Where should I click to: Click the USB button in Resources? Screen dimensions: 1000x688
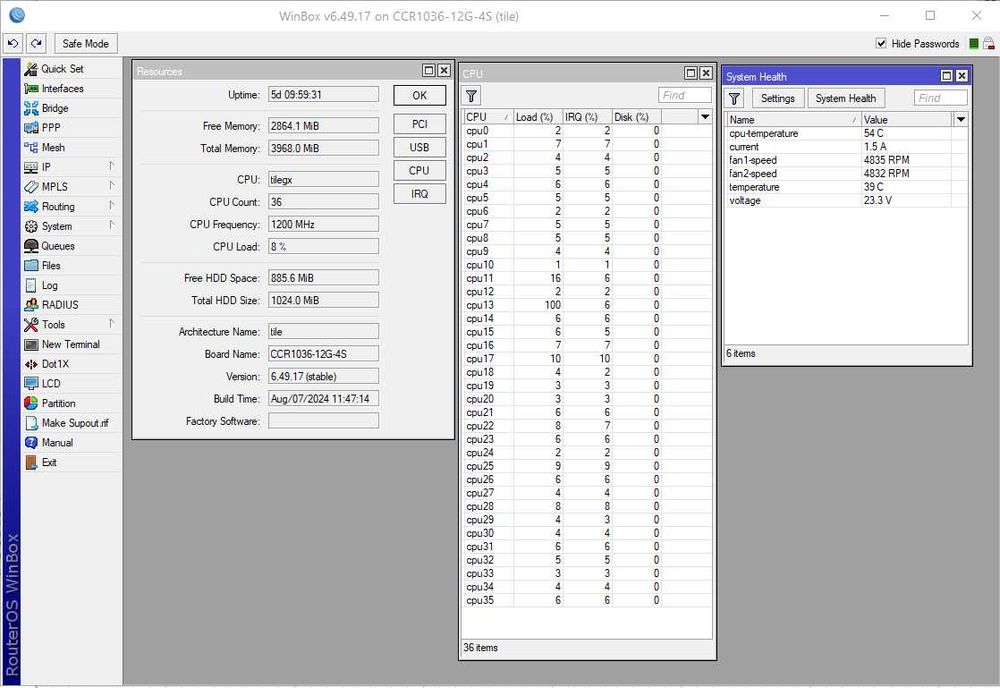pos(419,147)
